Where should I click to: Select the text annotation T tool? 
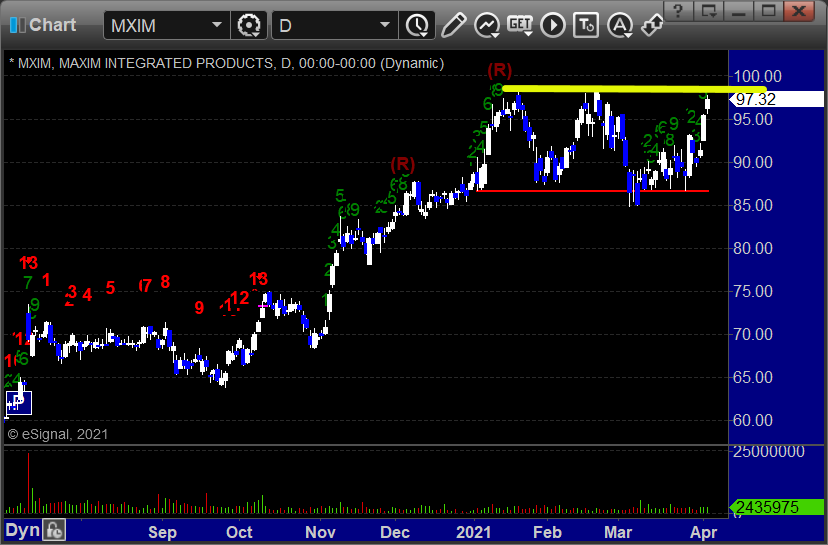pos(586,25)
